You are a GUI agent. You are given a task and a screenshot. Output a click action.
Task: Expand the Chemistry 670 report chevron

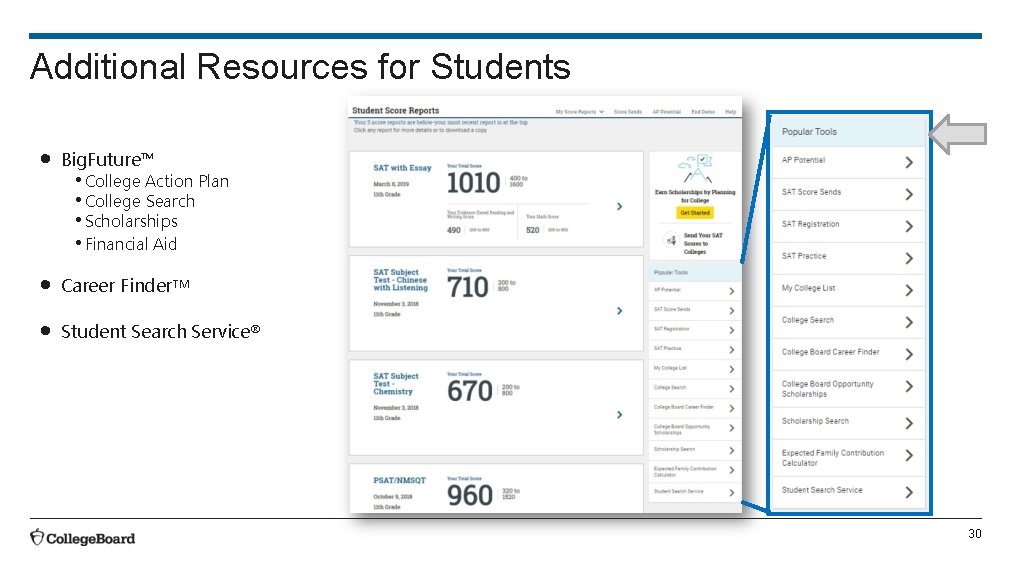(x=619, y=415)
